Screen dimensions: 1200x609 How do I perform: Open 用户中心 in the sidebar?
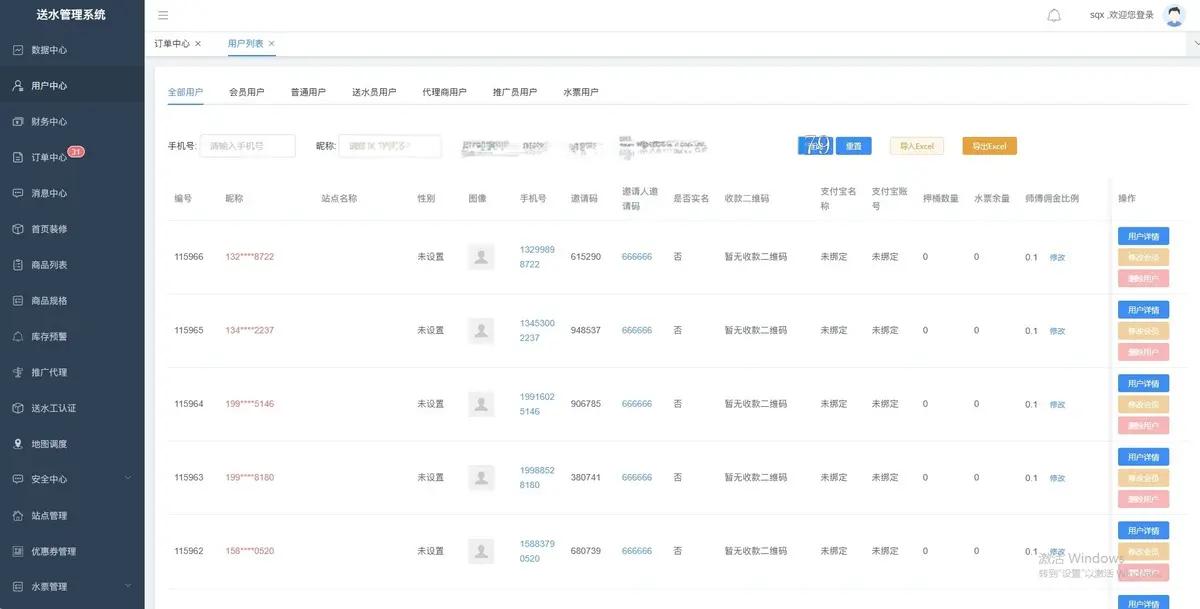(72, 86)
